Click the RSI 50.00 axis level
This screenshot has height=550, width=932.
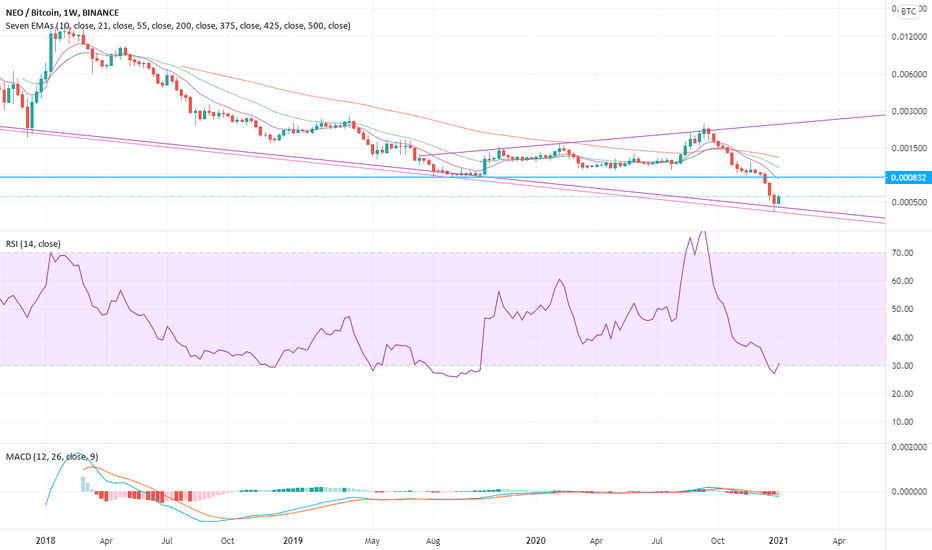click(902, 309)
